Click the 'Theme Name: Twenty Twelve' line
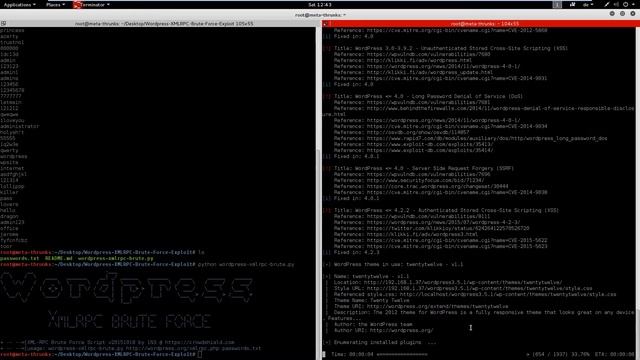The height and width of the screenshot is (360, 640). pyautogui.click(x=371, y=300)
